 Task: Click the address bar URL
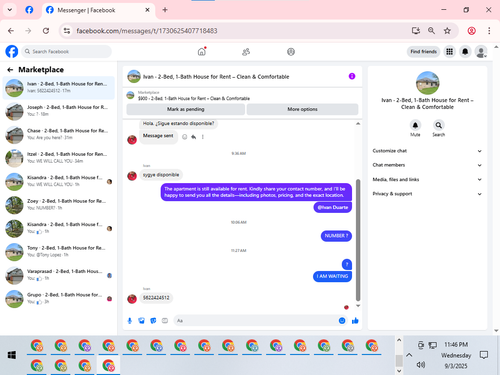click(x=147, y=31)
